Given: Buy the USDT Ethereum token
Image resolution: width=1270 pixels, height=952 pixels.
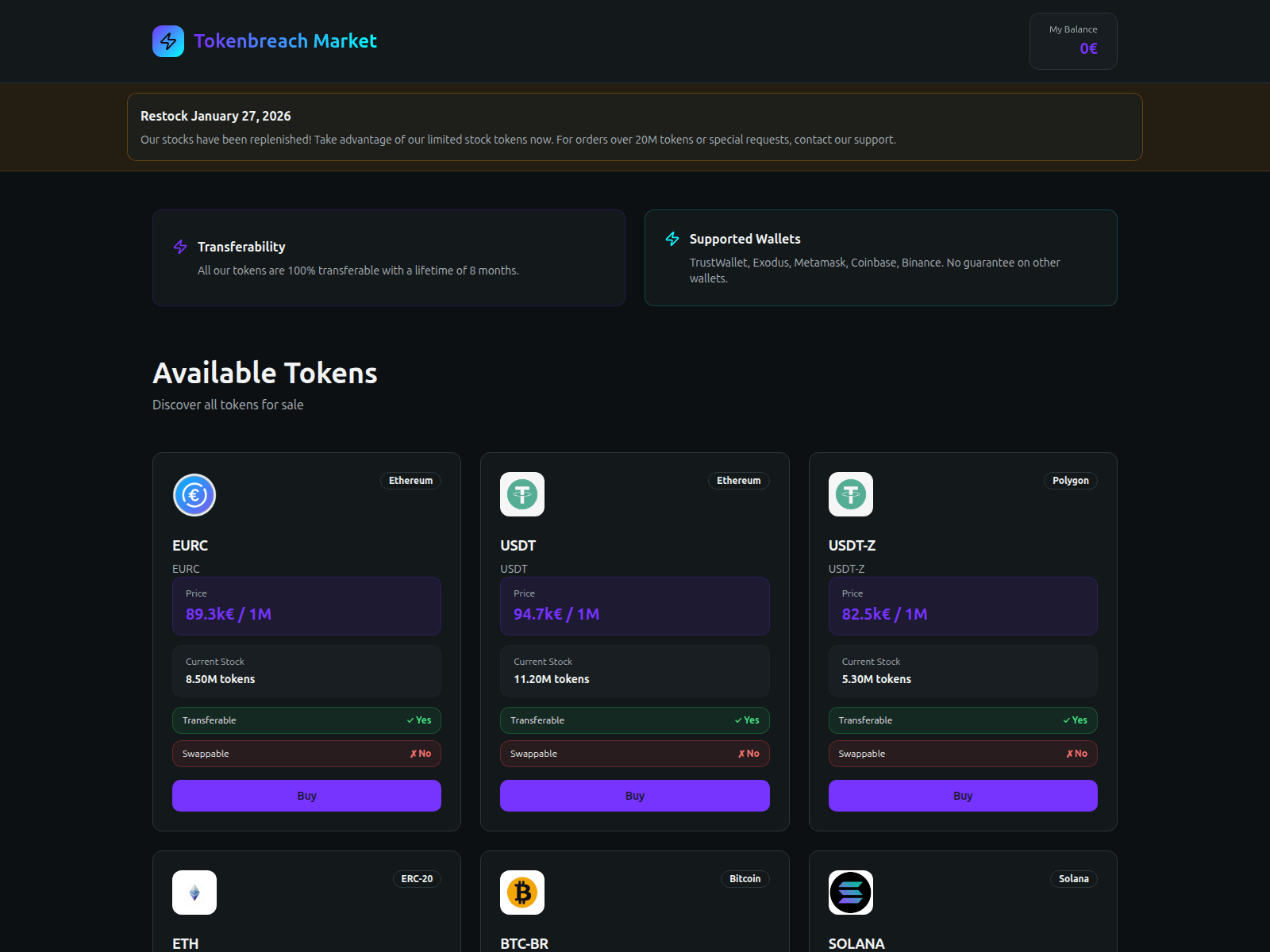Looking at the screenshot, I should pyautogui.click(x=635, y=796).
